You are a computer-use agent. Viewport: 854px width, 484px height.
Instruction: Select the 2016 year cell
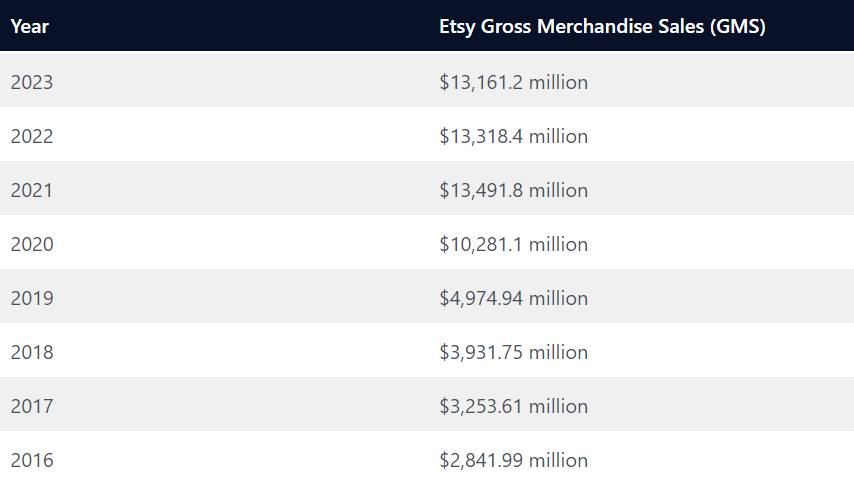(x=32, y=460)
